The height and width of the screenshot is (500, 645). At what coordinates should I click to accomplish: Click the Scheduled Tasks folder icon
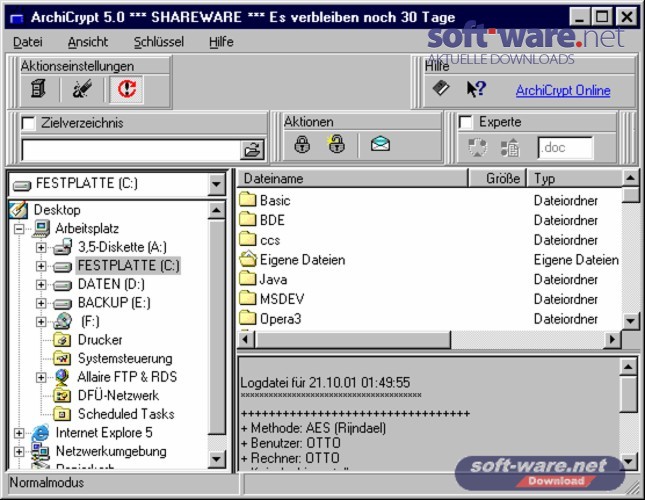click(62, 414)
